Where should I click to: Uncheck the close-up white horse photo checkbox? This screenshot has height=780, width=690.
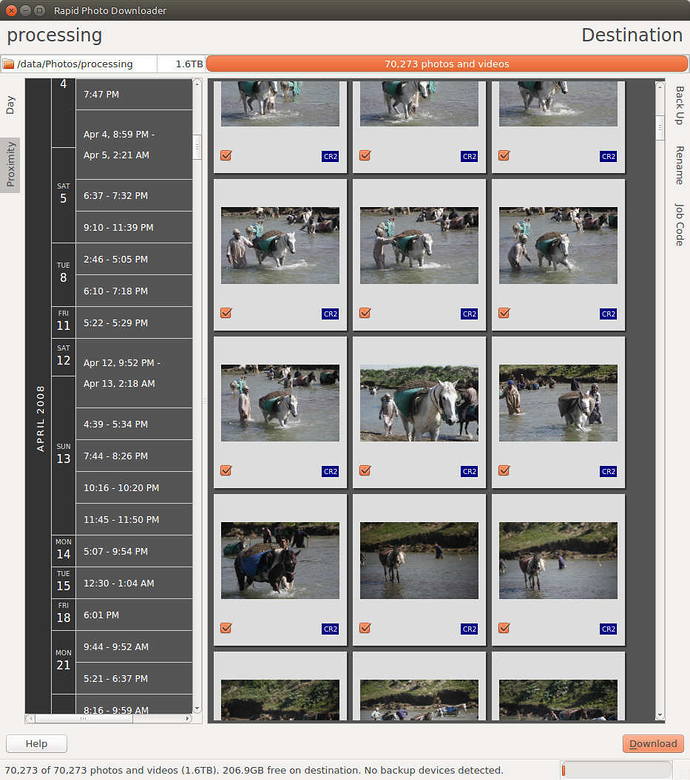(x=365, y=470)
